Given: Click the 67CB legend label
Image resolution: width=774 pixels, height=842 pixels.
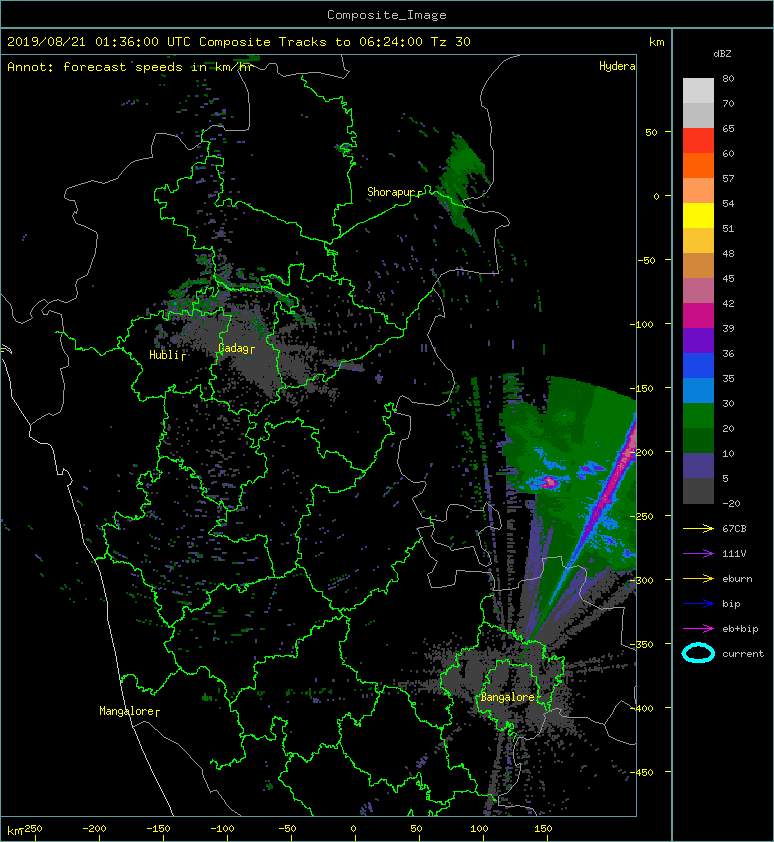Looking at the screenshot, I should tap(734, 529).
